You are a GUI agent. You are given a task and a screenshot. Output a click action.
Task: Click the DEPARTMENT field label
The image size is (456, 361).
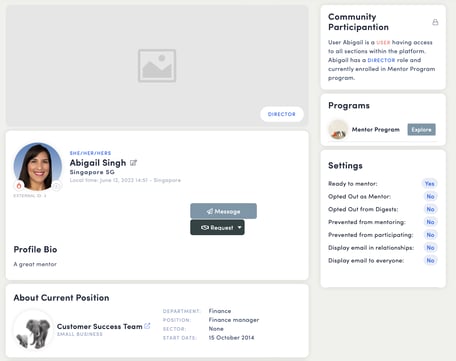[181, 311]
